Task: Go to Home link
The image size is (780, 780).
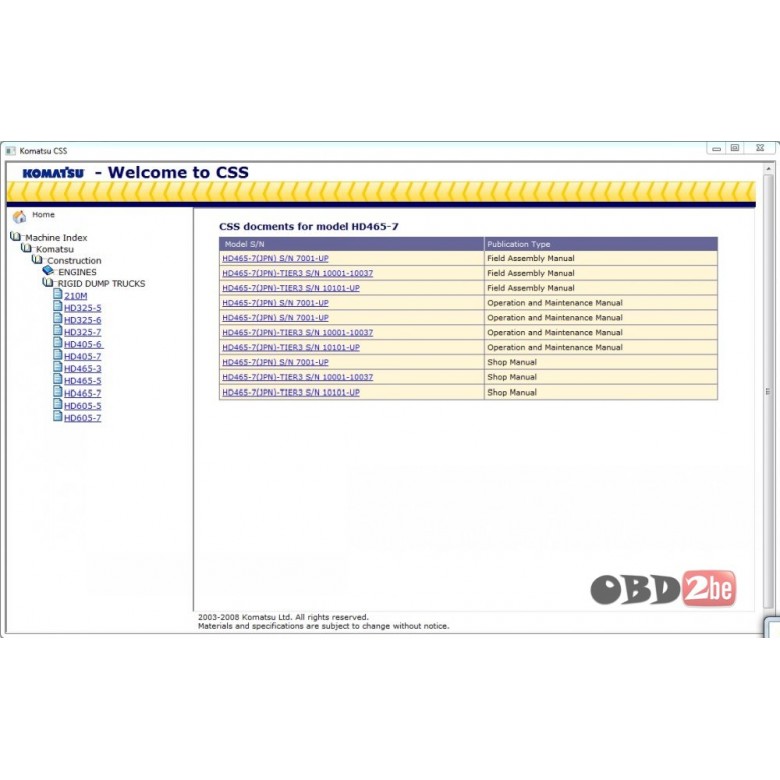Action: (x=43, y=214)
